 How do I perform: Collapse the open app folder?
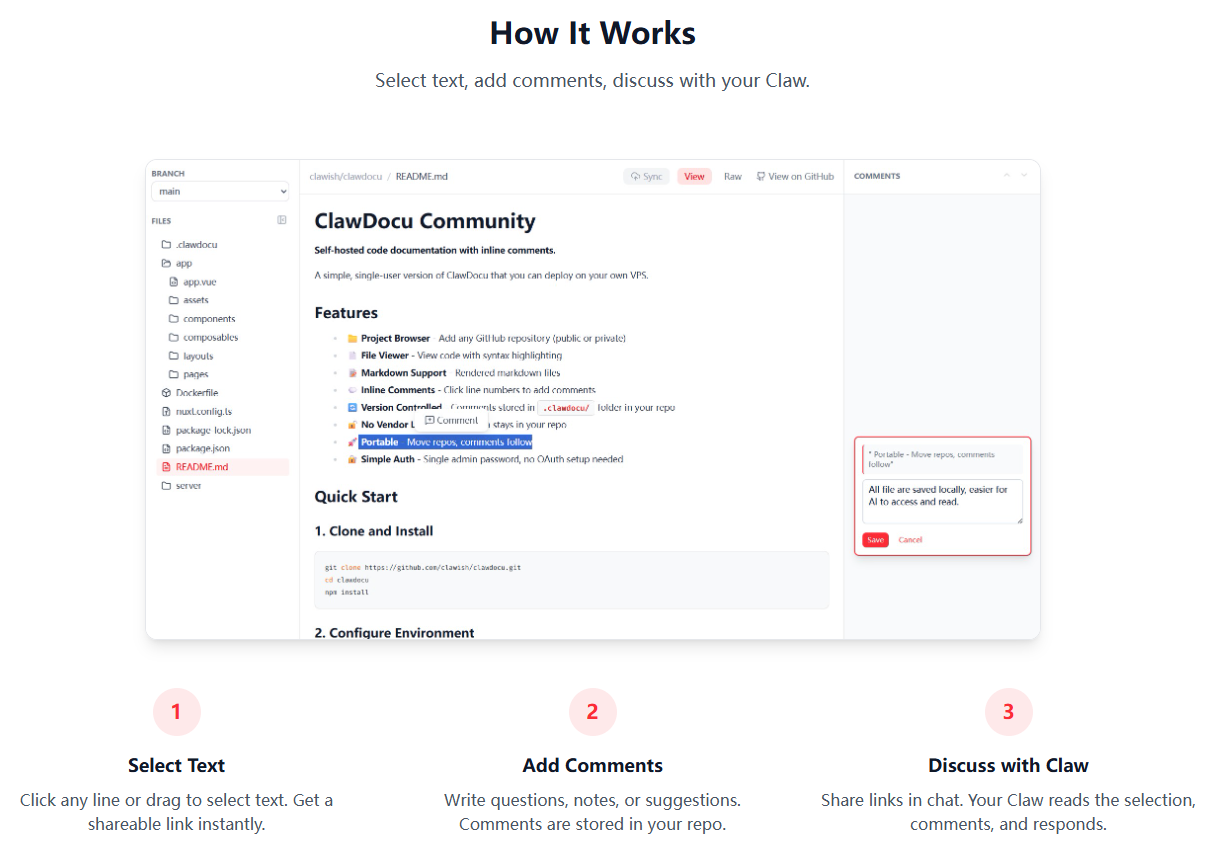pos(178,264)
